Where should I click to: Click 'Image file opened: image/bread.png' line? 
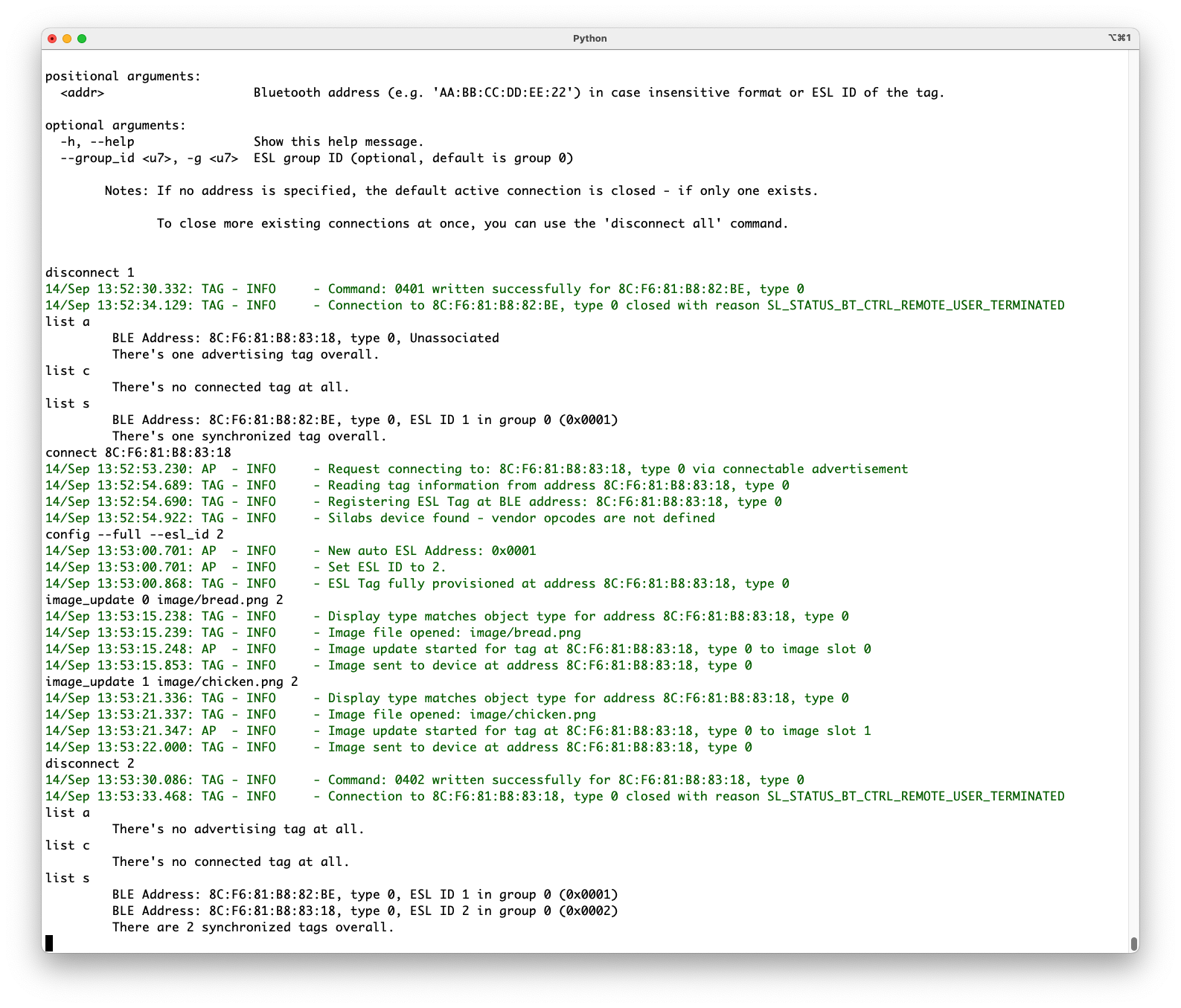pyautogui.click(x=313, y=632)
